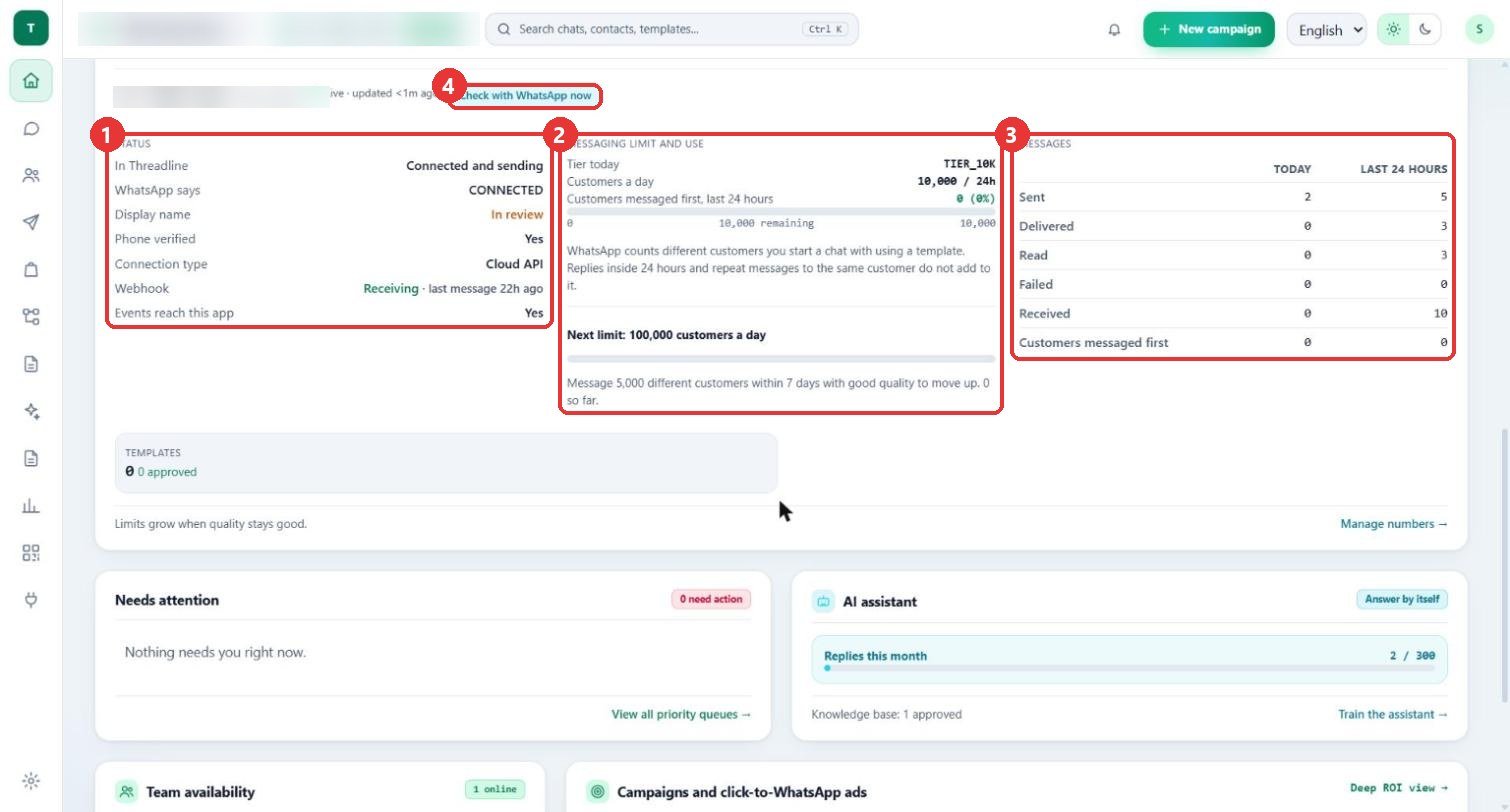Click the Replies this month progress bar
Image resolution: width=1510 pixels, height=812 pixels.
pos(1129,668)
